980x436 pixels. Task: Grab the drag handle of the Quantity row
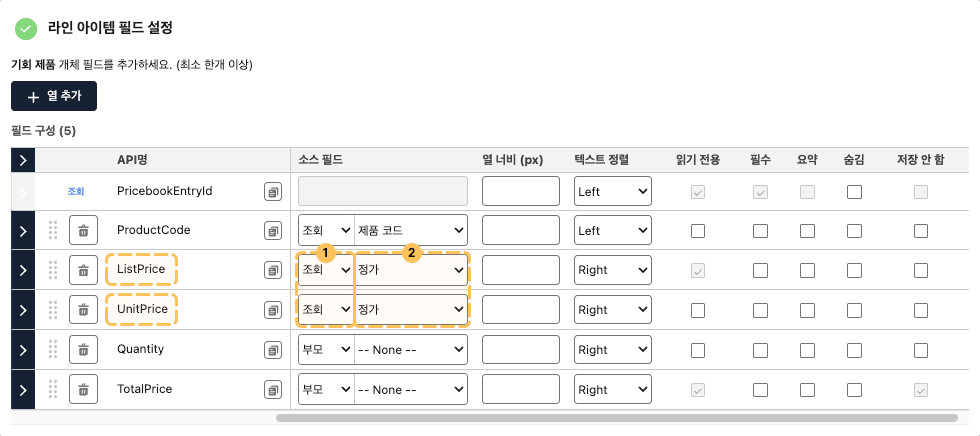53,349
